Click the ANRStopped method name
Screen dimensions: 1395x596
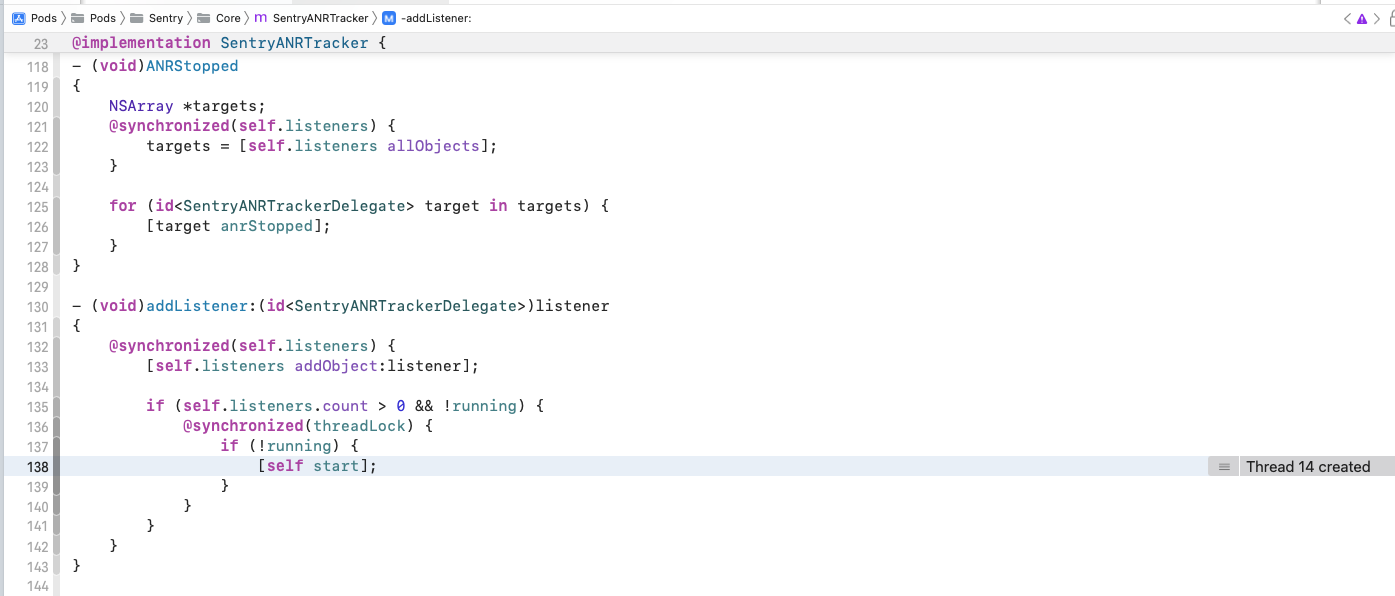[x=192, y=66]
